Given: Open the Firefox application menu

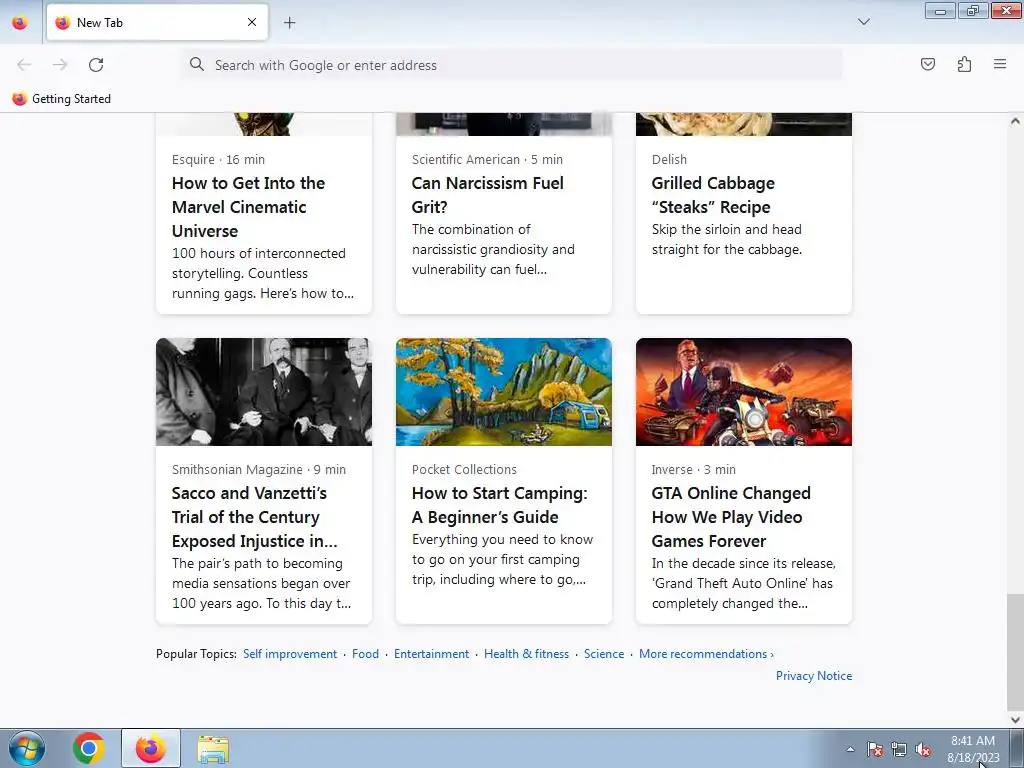Looking at the screenshot, I should click(1000, 64).
